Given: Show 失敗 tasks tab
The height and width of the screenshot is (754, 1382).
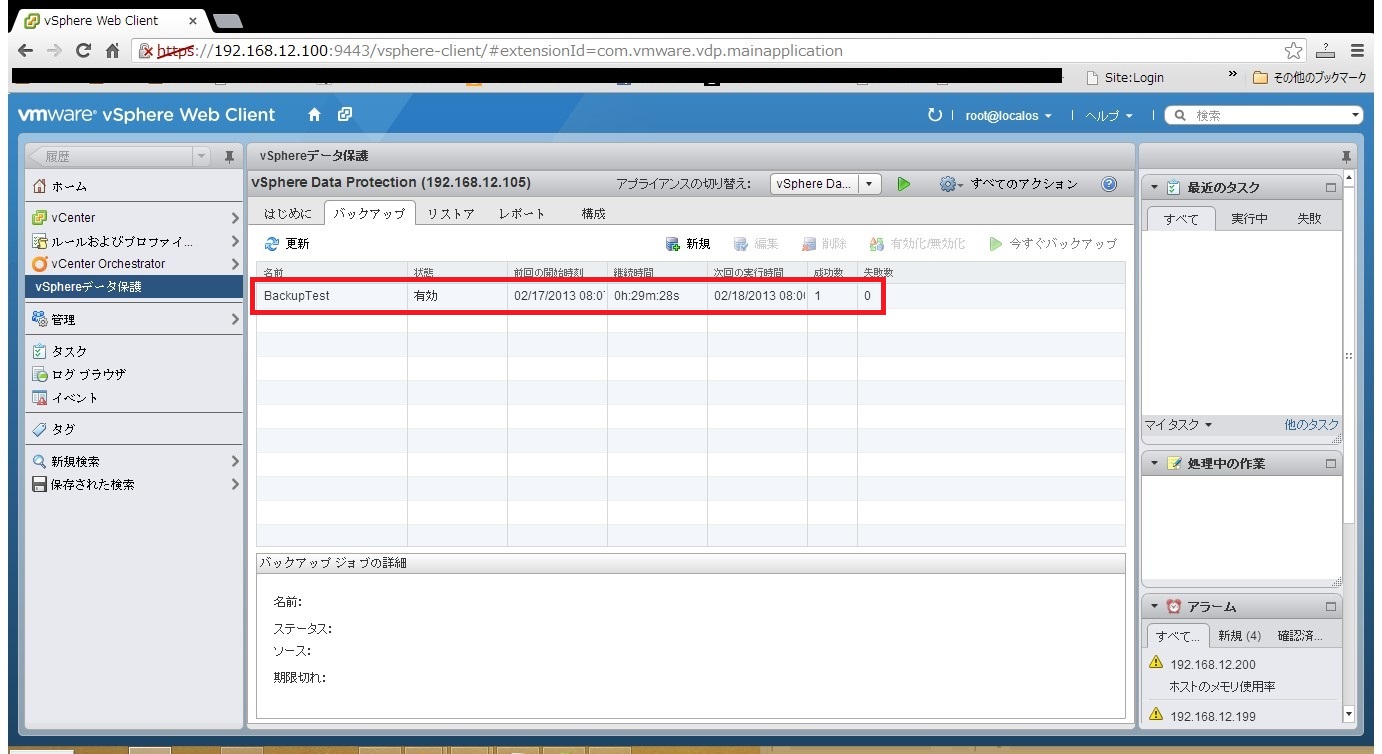Looking at the screenshot, I should [x=1309, y=219].
